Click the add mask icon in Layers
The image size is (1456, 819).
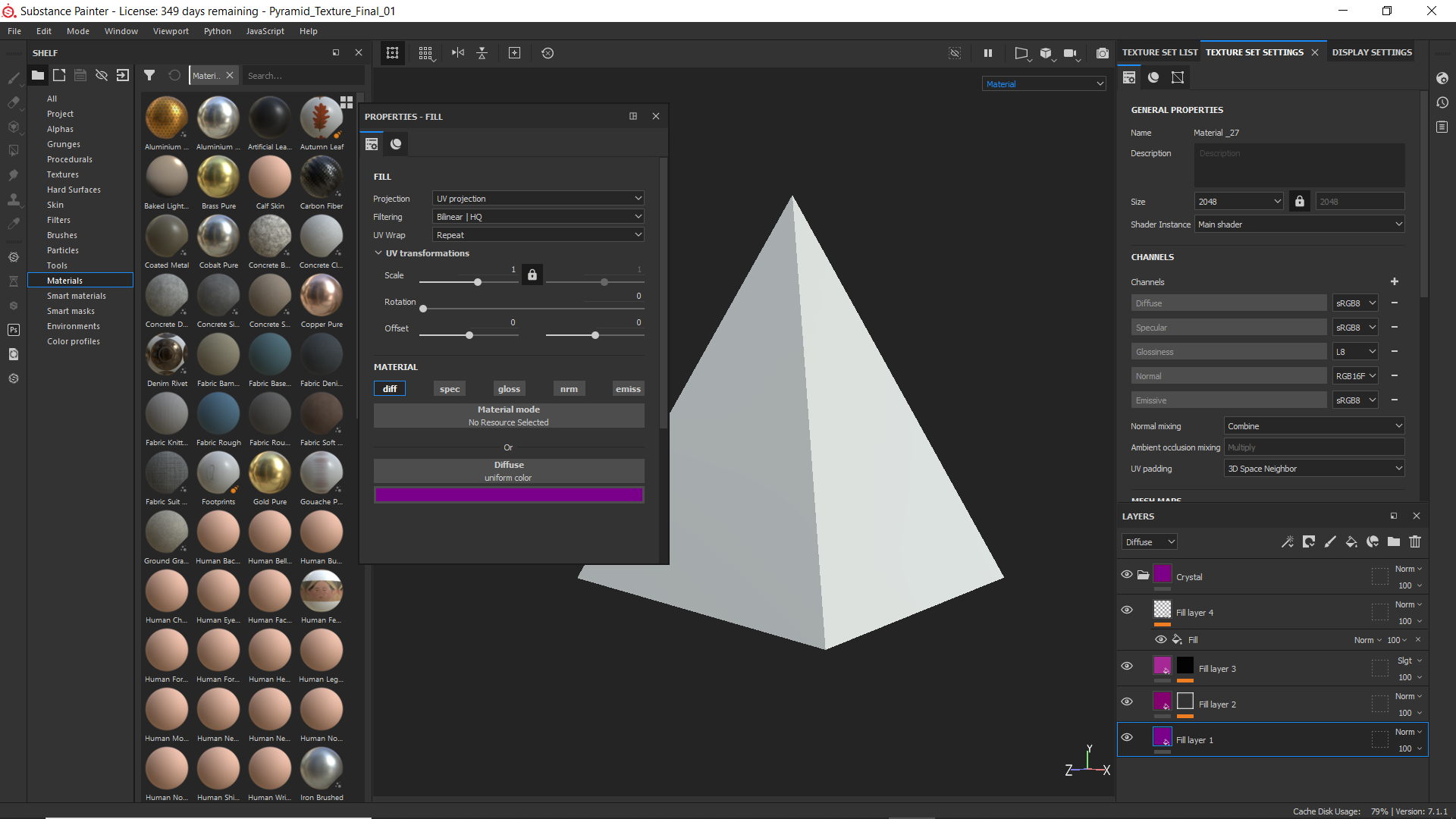1309,541
